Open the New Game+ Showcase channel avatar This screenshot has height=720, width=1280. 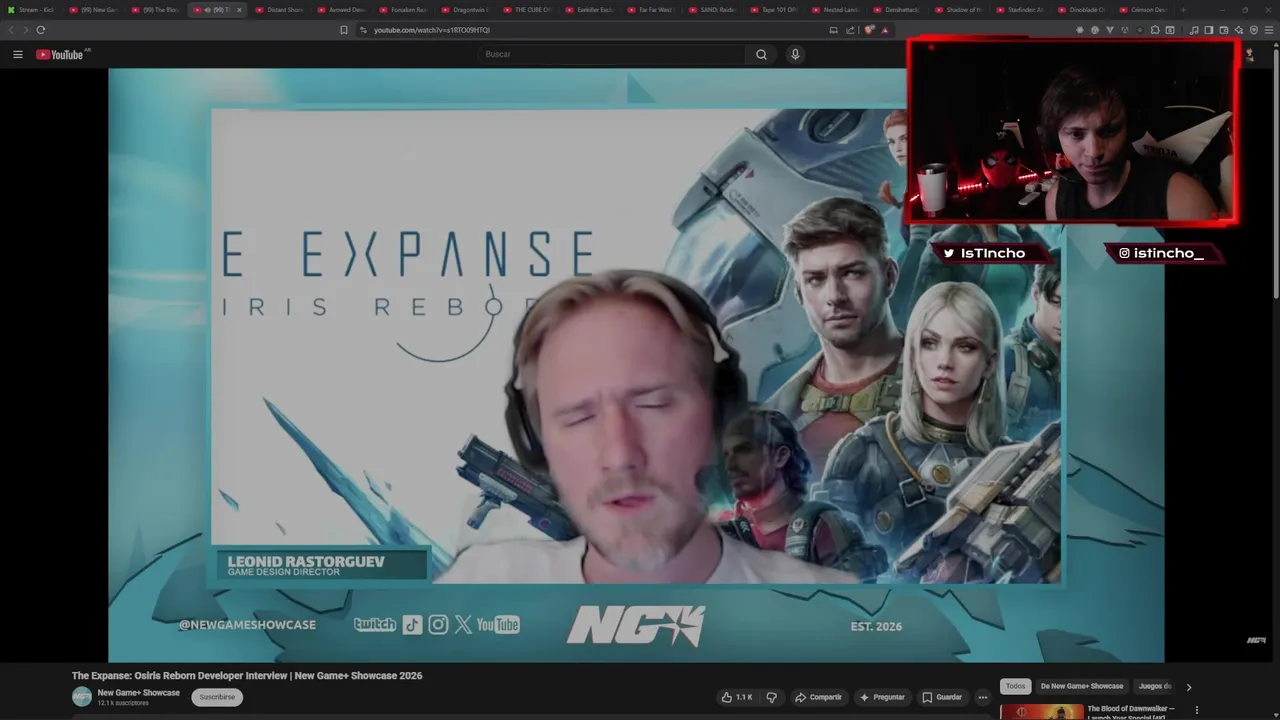click(x=82, y=697)
